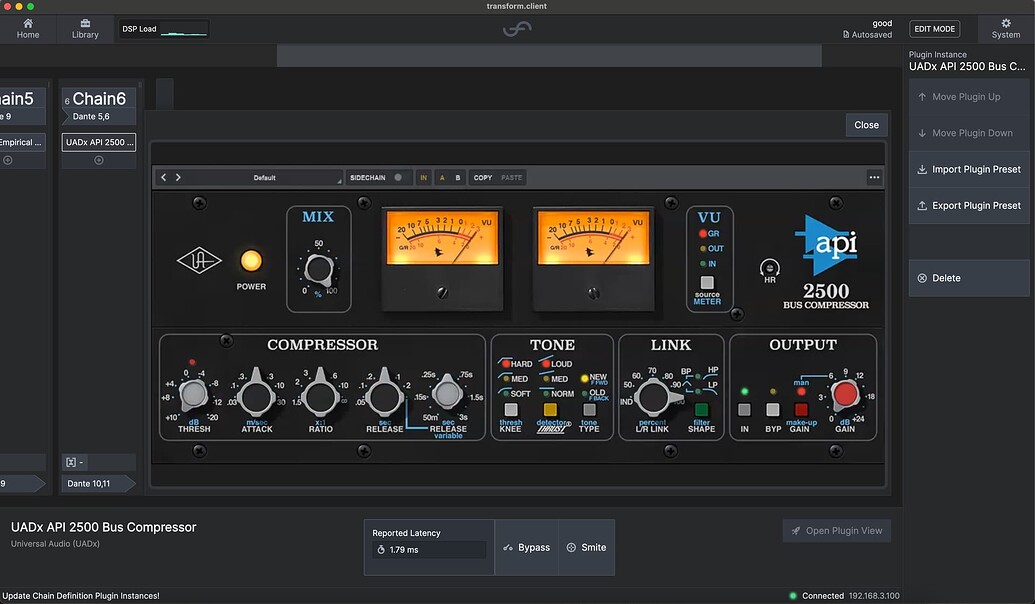Click Import Plugin Preset in the sidebar
1035x604 pixels.
(968, 169)
